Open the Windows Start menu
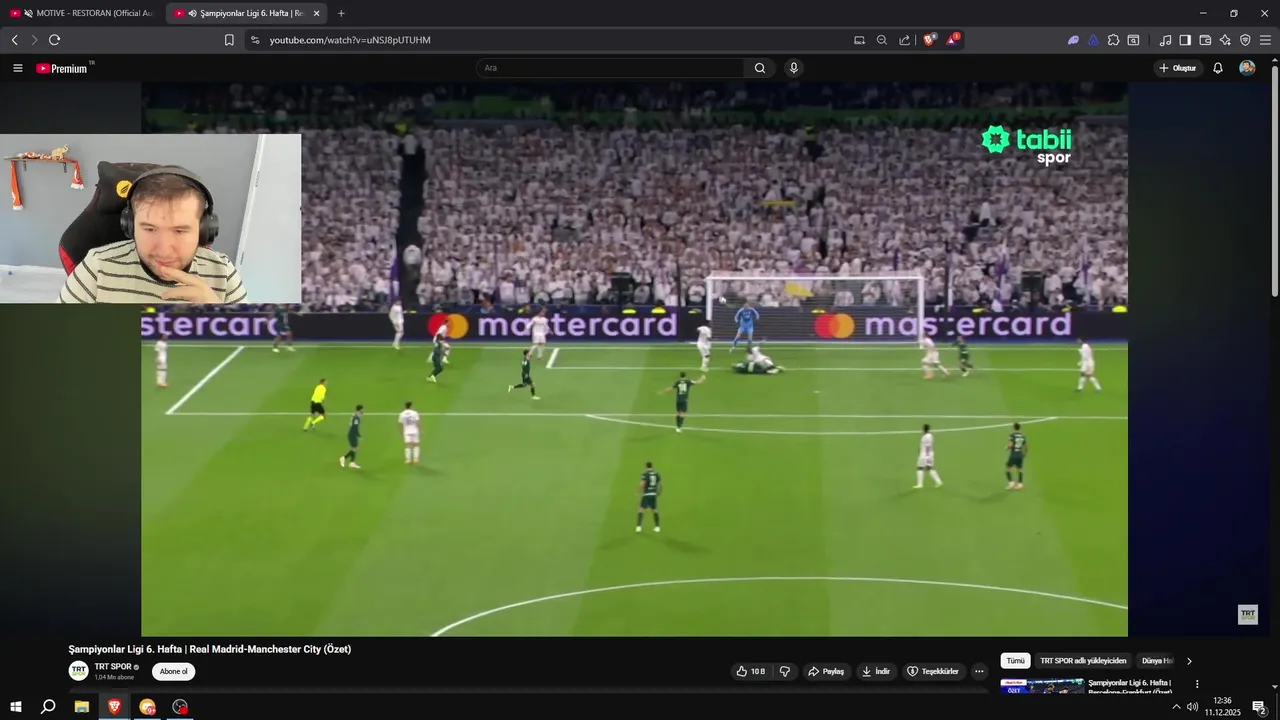This screenshot has width=1280, height=720. click(x=15, y=707)
